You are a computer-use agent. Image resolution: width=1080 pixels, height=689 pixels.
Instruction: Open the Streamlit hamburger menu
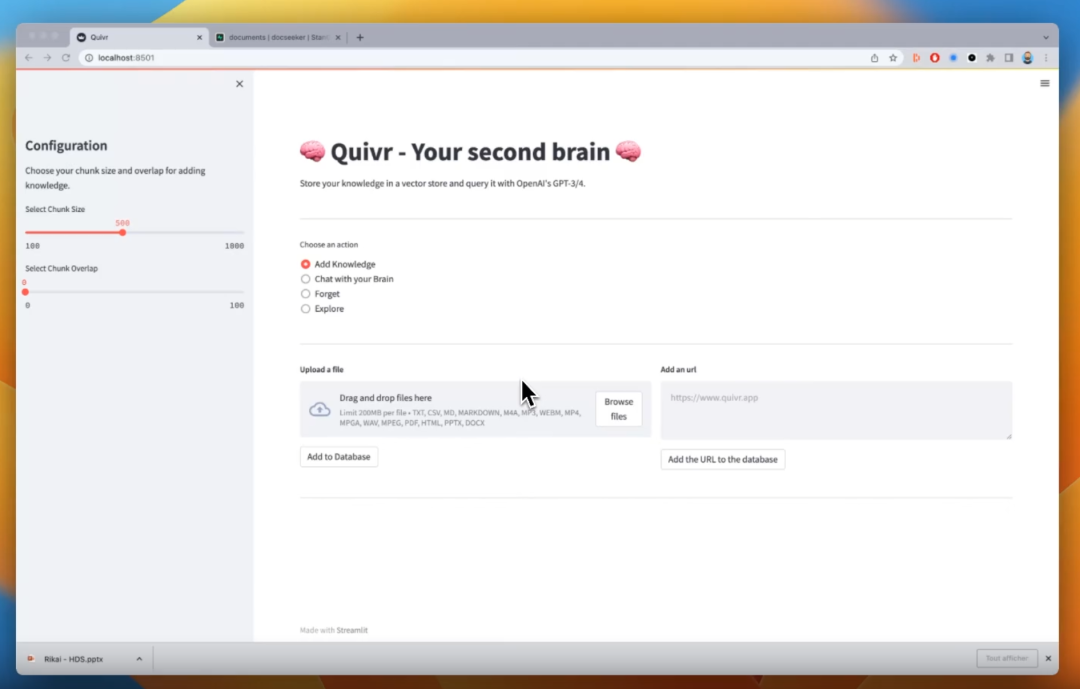[1044, 83]
